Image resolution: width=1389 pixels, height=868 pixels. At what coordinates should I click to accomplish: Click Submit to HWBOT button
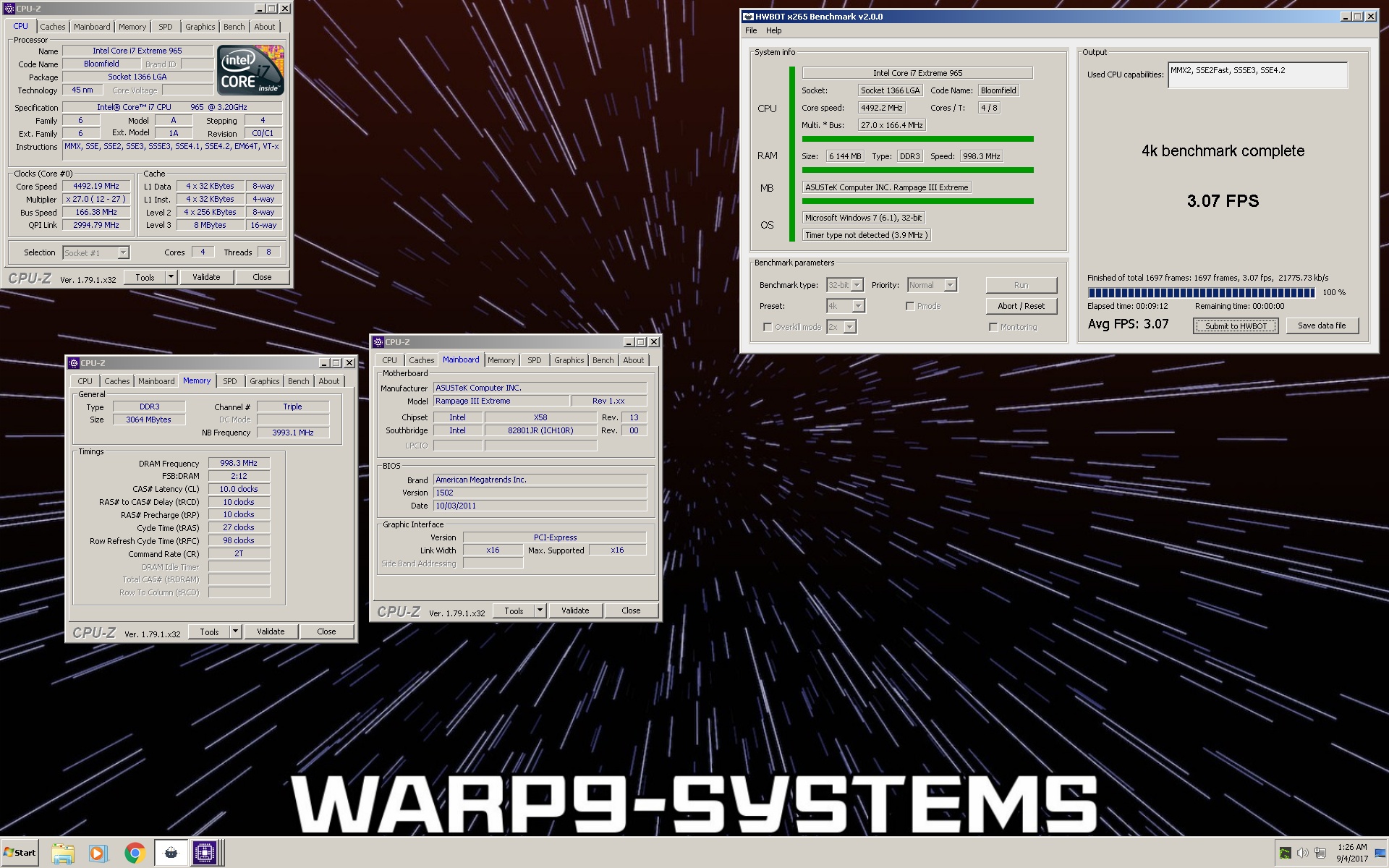pyautogui.click(x=1236, y=326)
